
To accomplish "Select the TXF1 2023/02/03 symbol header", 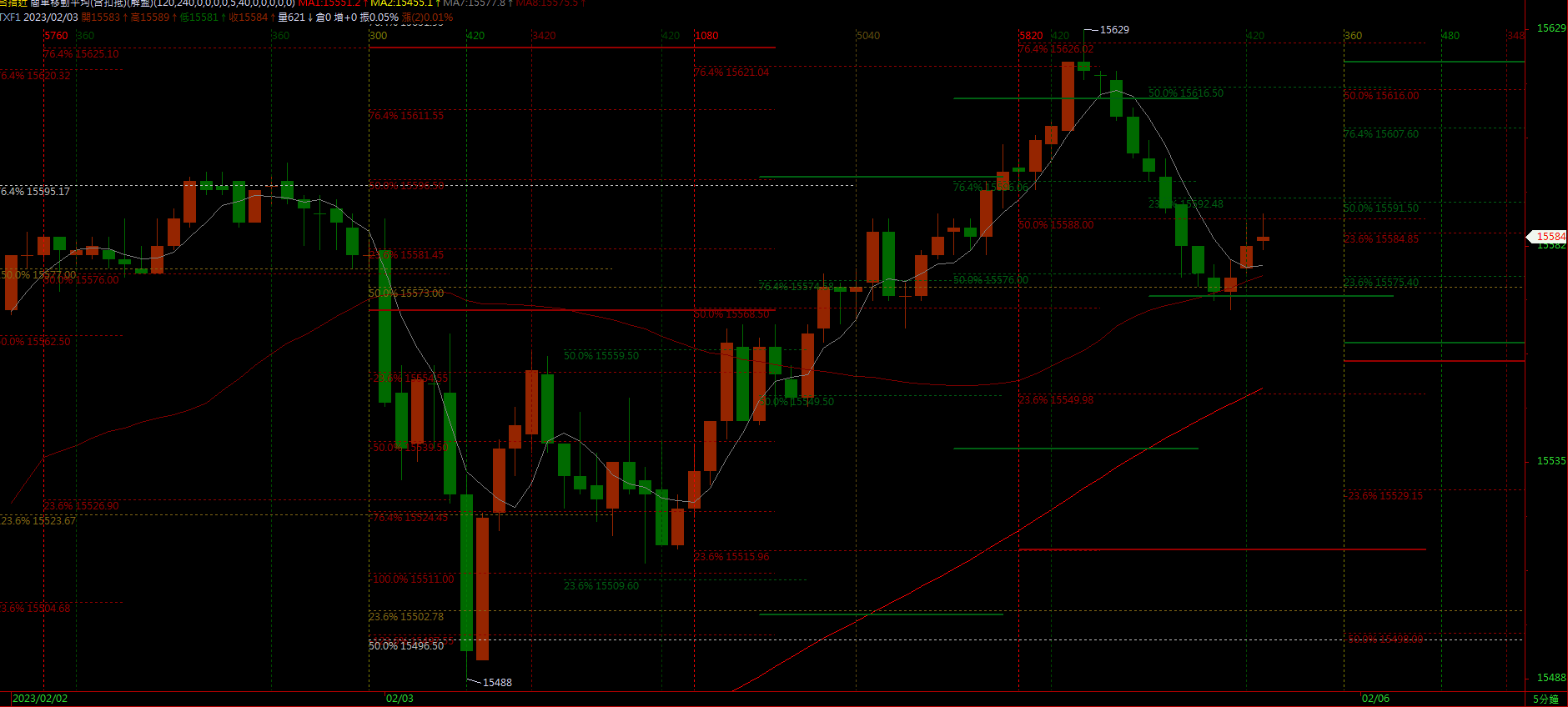I will pos(39,17).
